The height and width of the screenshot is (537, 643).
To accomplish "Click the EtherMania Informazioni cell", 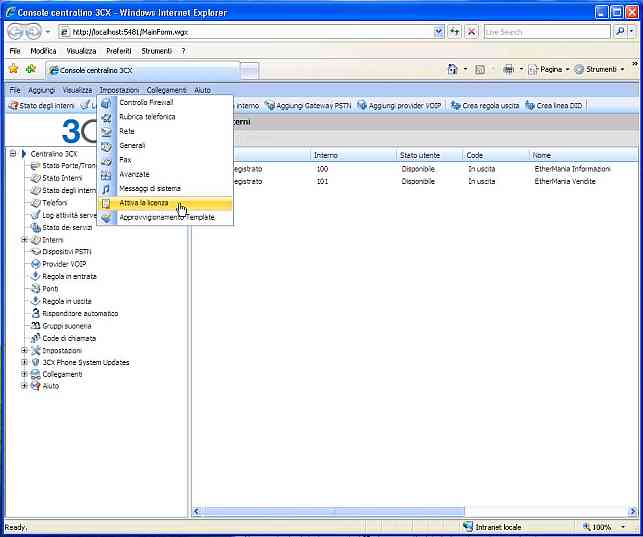I will tap(572, 169).
